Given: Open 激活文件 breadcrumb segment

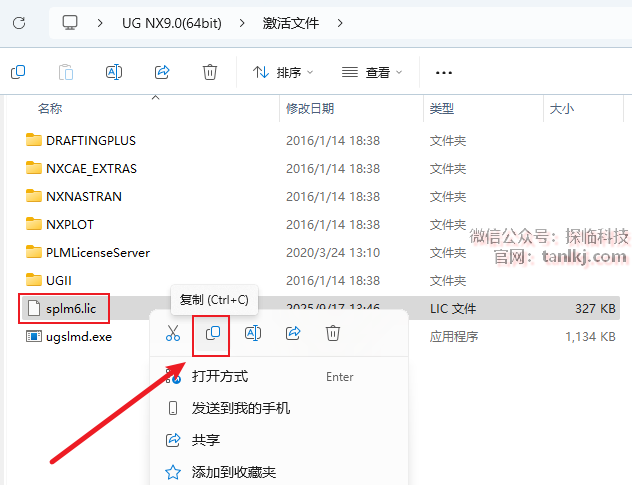Looking at the screenshot, I should coord(291,23).
